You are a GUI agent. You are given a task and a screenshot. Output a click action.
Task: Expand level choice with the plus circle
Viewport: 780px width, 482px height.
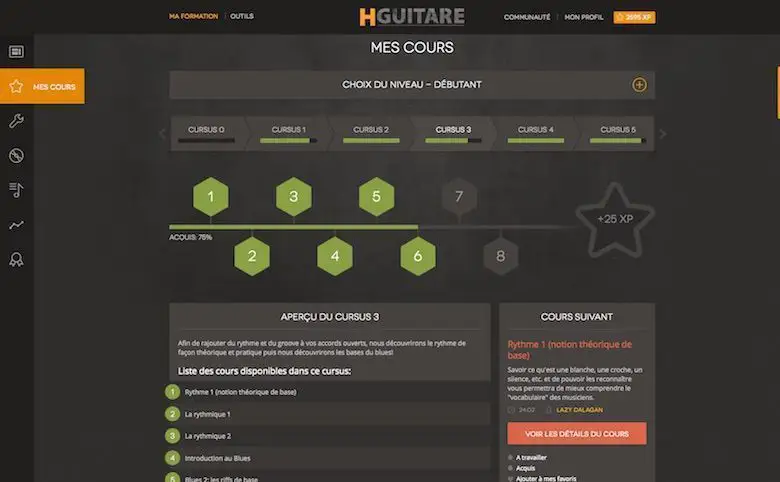click(x=639, y=85)
